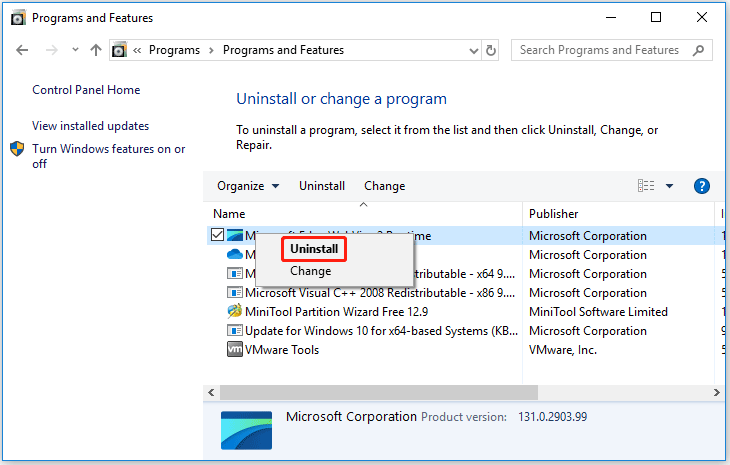Expand the More options view dropdown arrow
This screenshot has width=730, height=465.
point(669,186)
